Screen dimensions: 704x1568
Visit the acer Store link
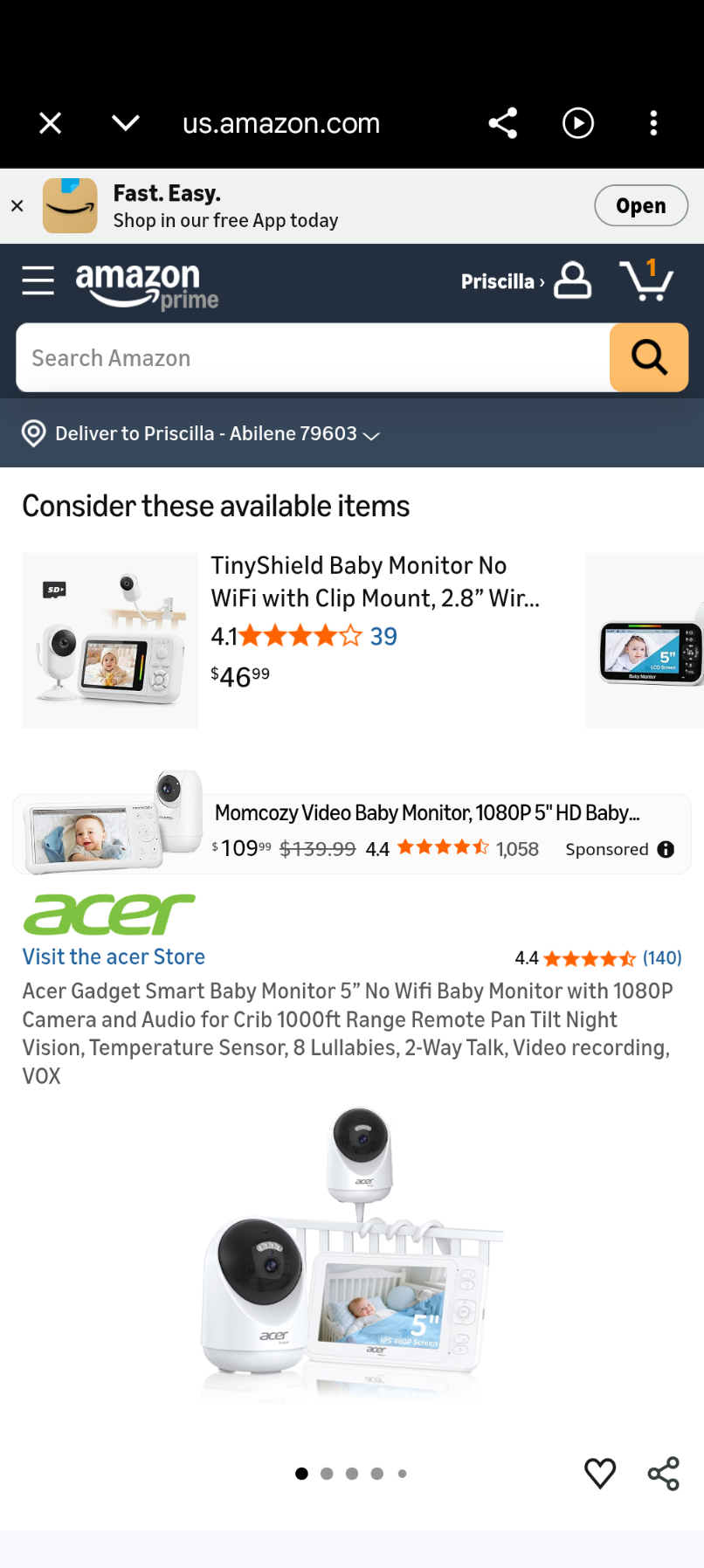click(114, 957)
